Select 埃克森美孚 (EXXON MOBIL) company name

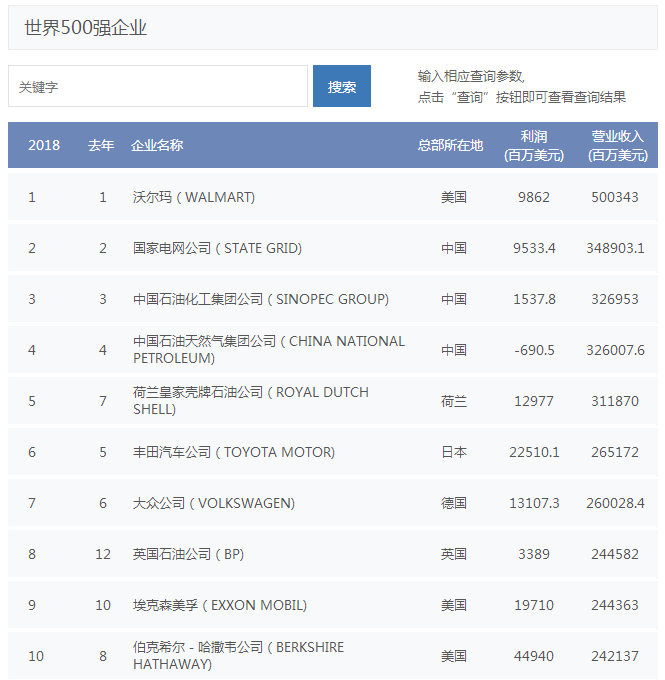[220, 605]
